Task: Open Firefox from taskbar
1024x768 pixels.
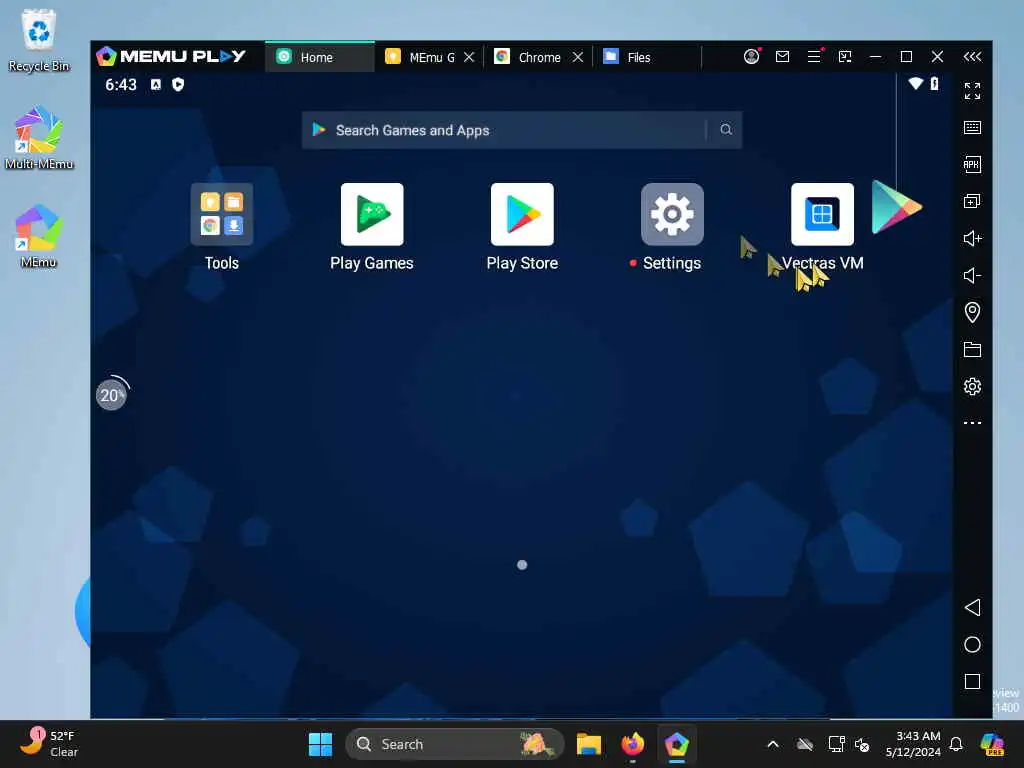Action: pyautogui.click(x=632, y=744)
